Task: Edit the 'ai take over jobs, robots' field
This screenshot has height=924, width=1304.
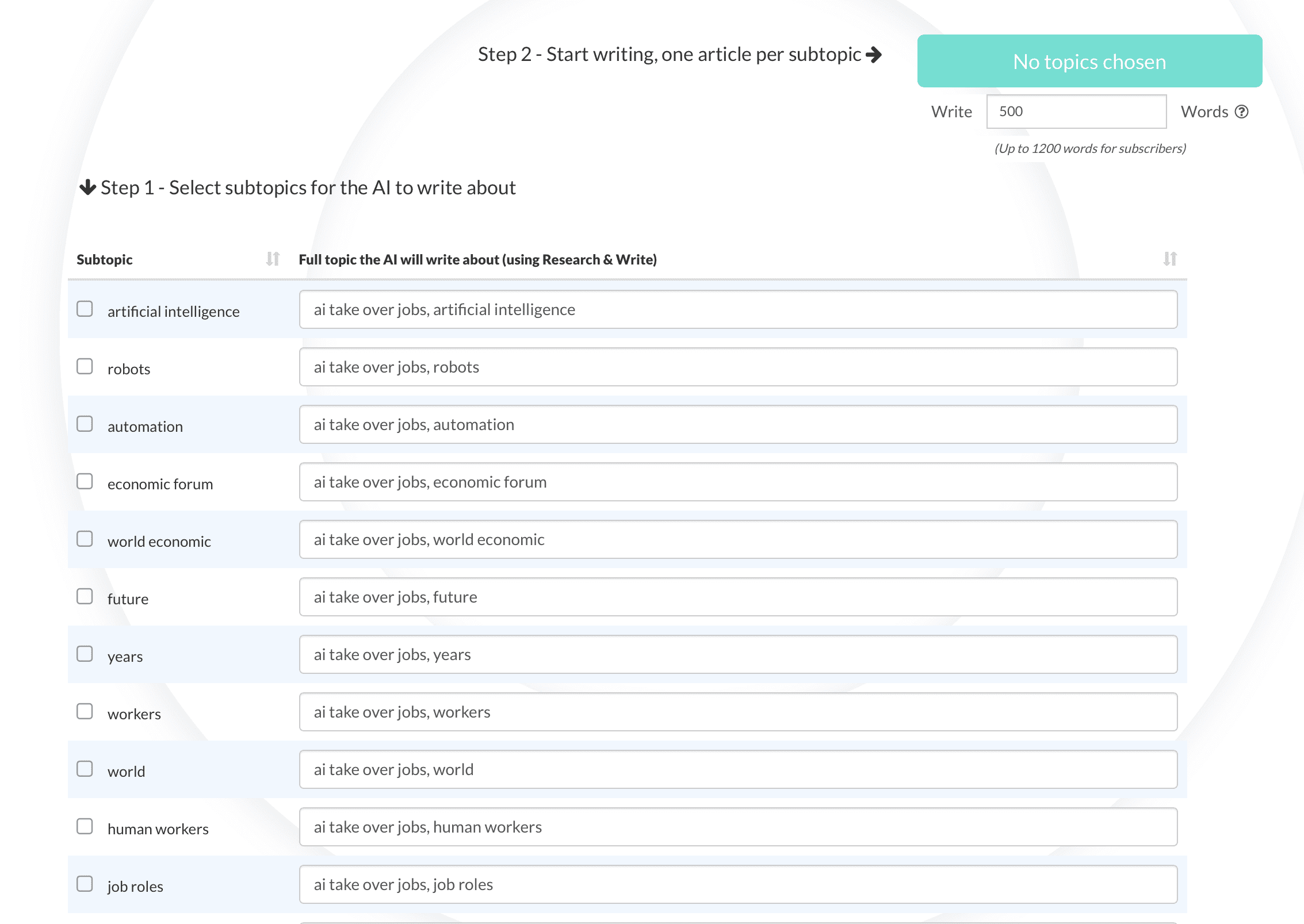Action: [x=737, y=367]
